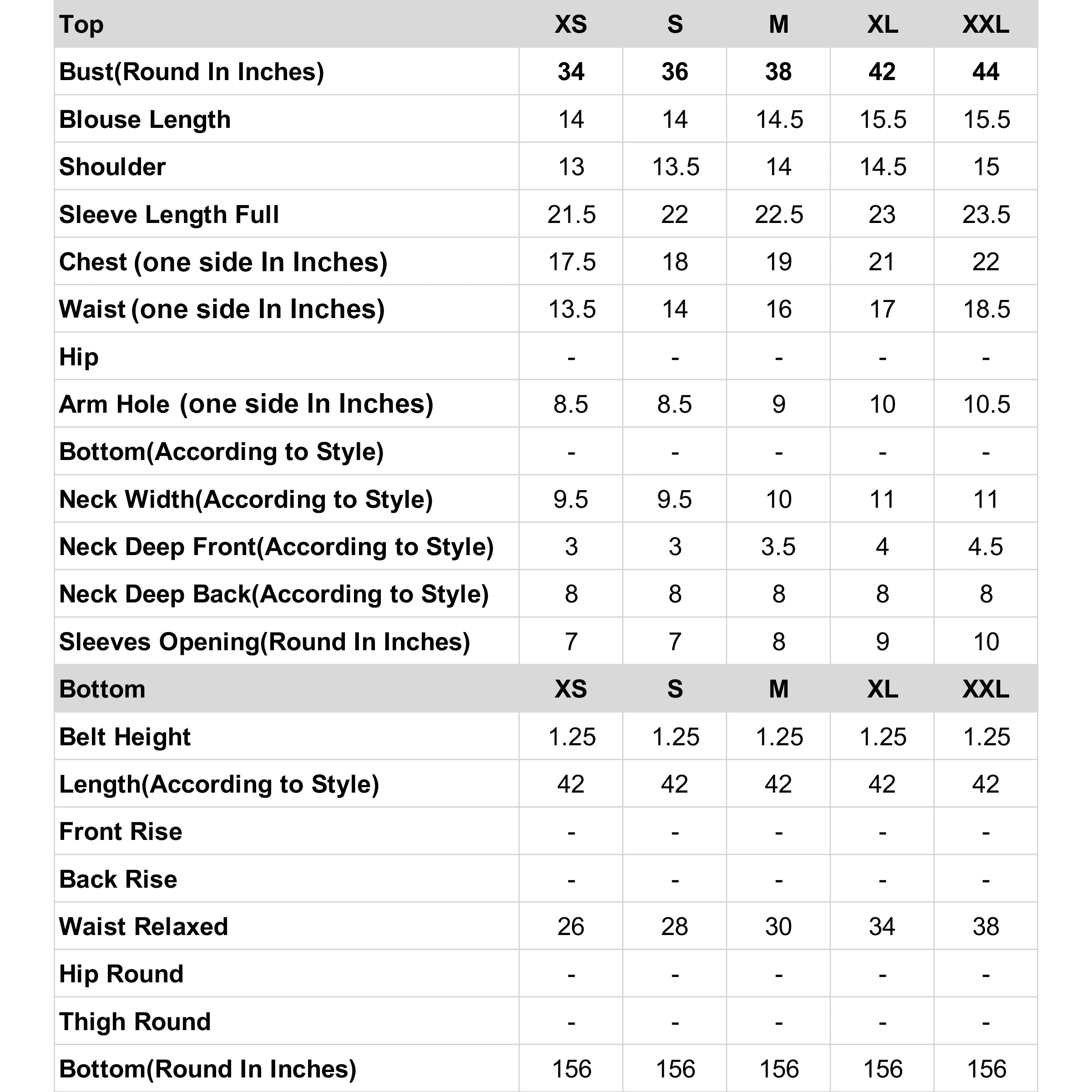1092x1092 pixels.
Task: Click the Shoulder value 13.5 cell
Action: tap(675, 167)
